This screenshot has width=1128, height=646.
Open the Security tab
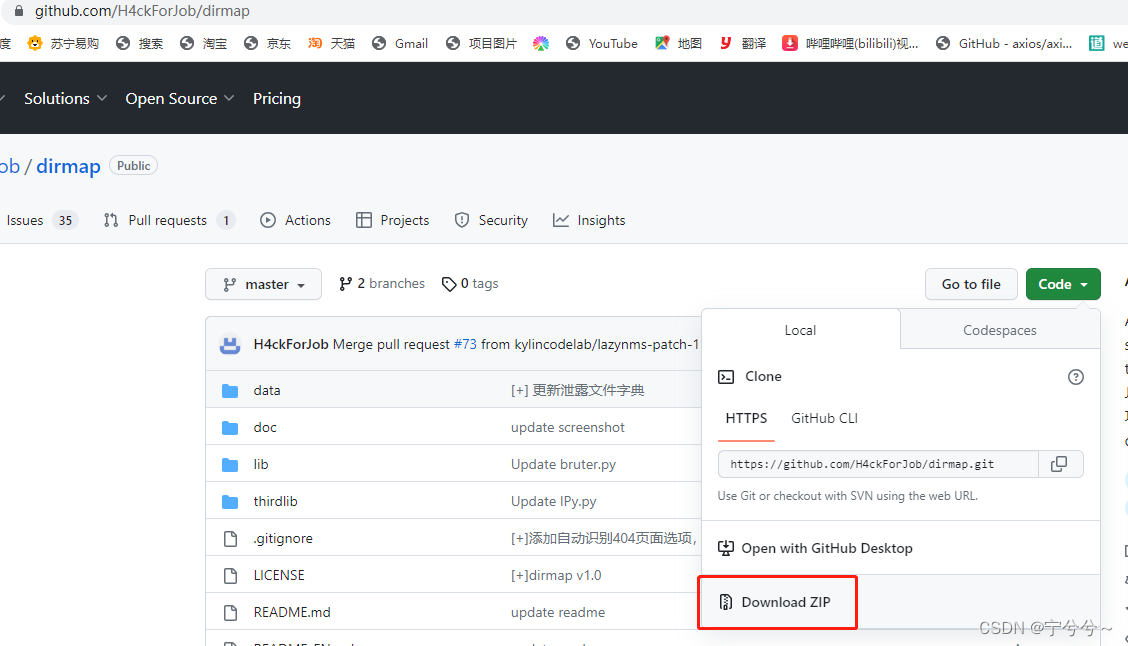coord(491,220)
